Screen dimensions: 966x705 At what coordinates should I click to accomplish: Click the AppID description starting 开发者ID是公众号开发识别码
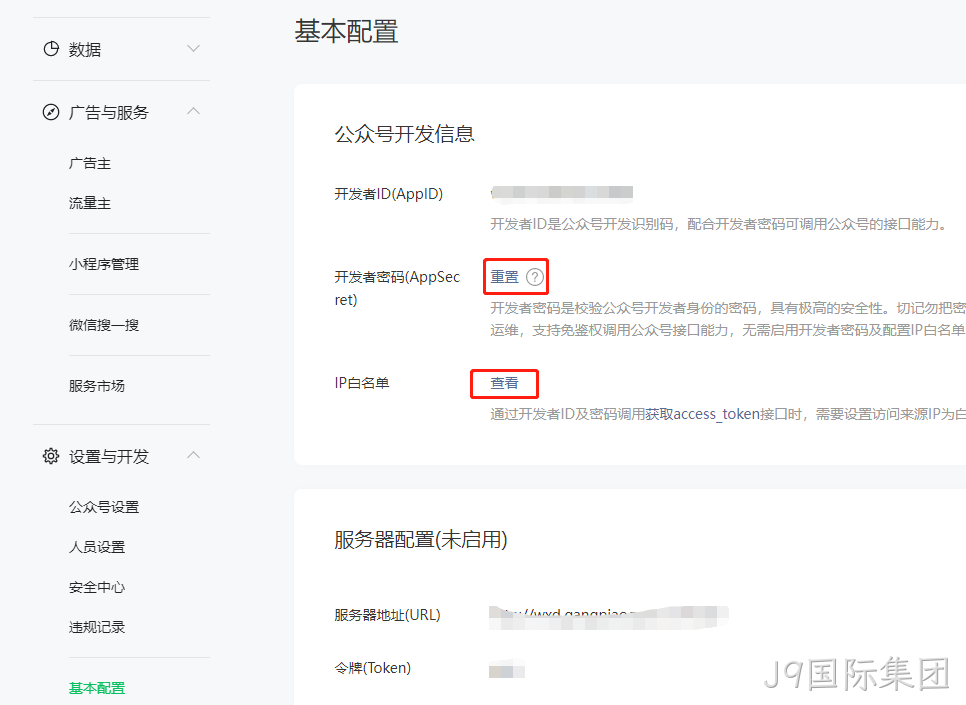[x=719, y=224]
